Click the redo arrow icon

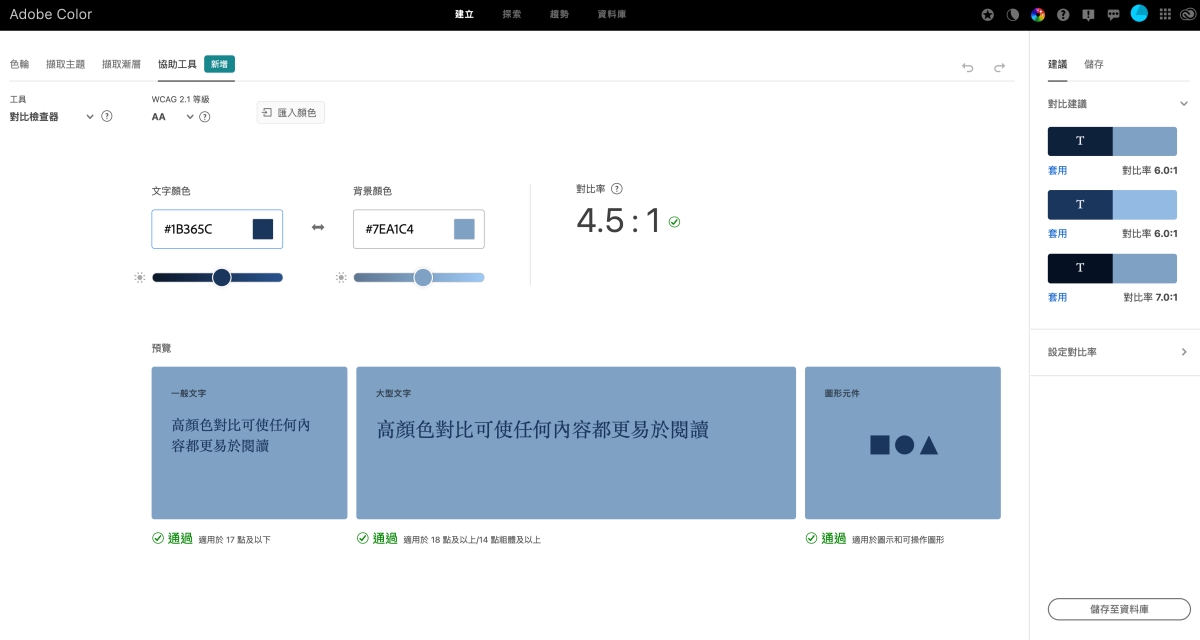tap(999, 67)
